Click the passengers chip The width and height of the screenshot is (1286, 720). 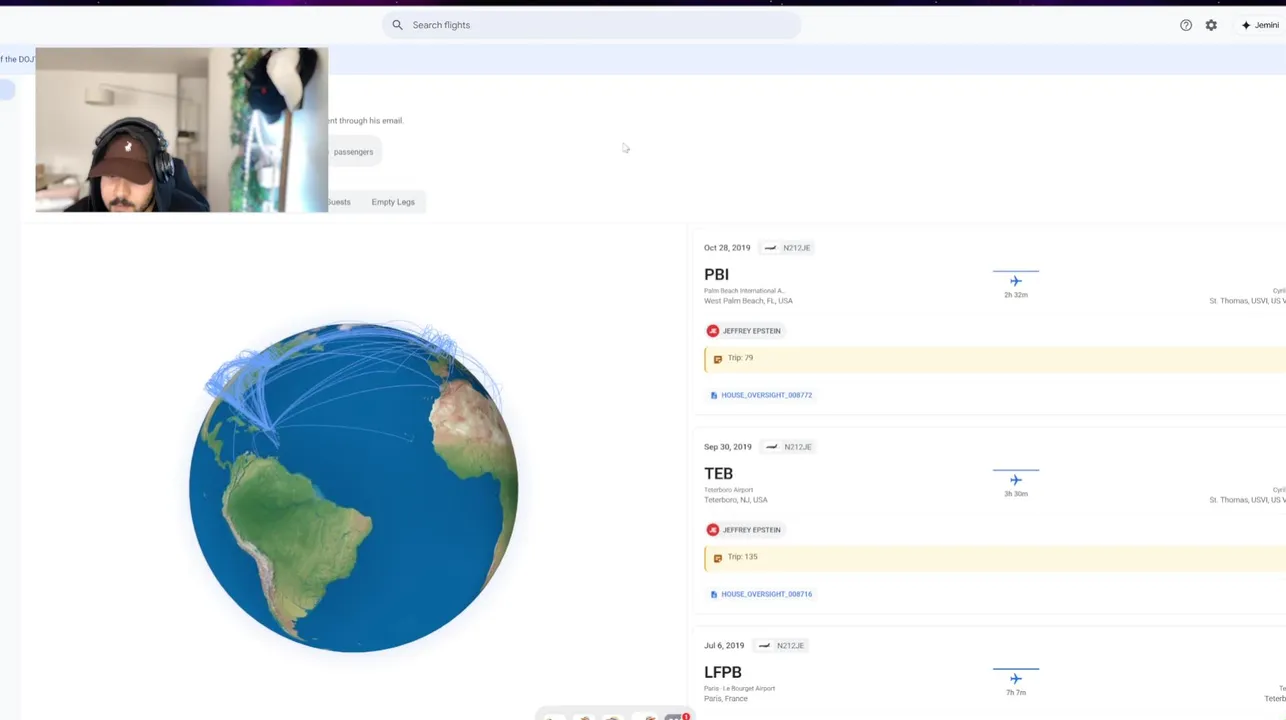pyautogui.click(x=353, y=152)
